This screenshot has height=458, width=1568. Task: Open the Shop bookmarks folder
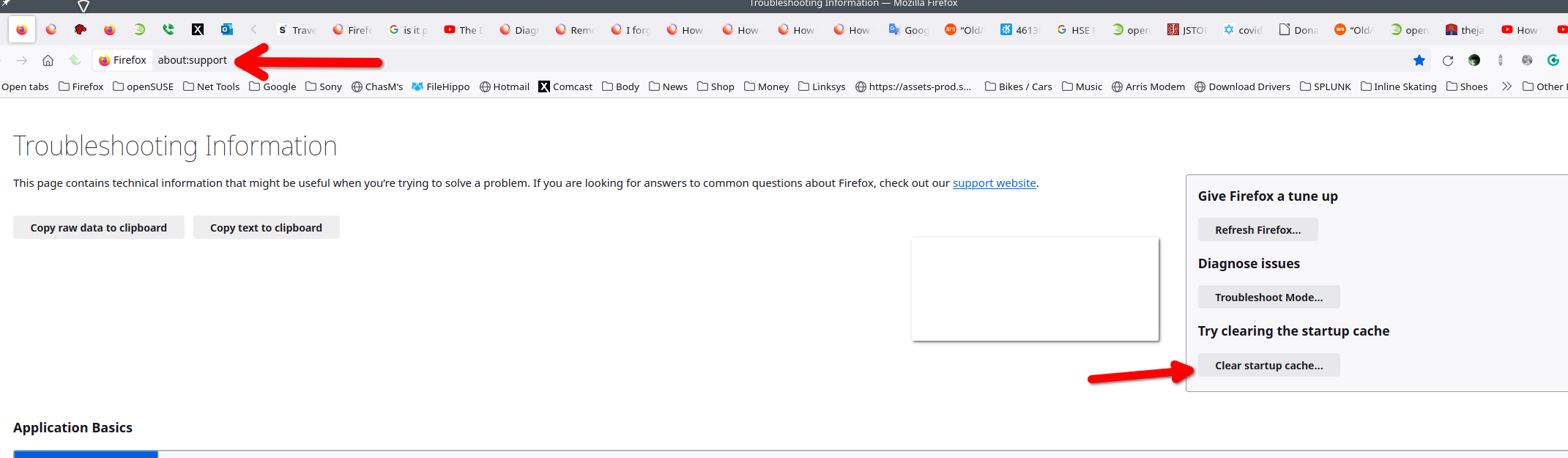[716, 86]
